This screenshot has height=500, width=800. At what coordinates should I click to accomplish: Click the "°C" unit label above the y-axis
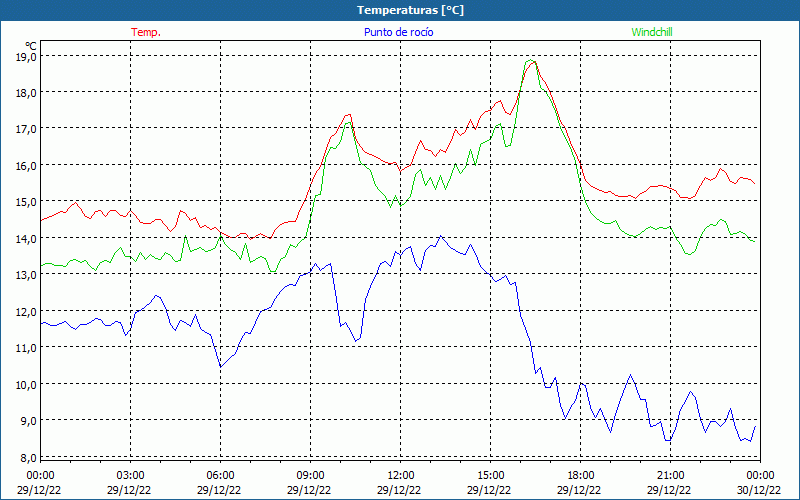[x=31, y=46]
